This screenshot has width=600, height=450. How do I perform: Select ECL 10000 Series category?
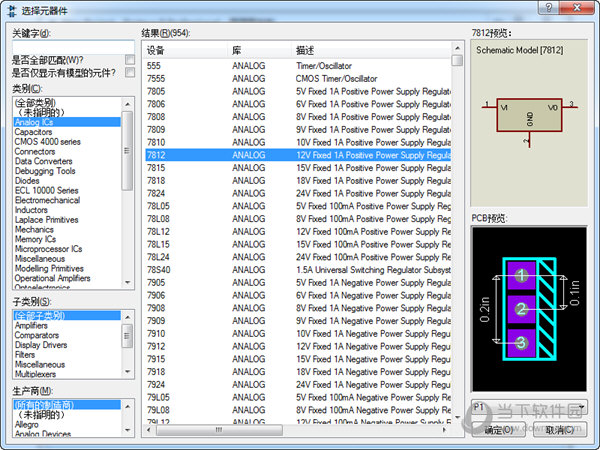[x=46, y=191]
